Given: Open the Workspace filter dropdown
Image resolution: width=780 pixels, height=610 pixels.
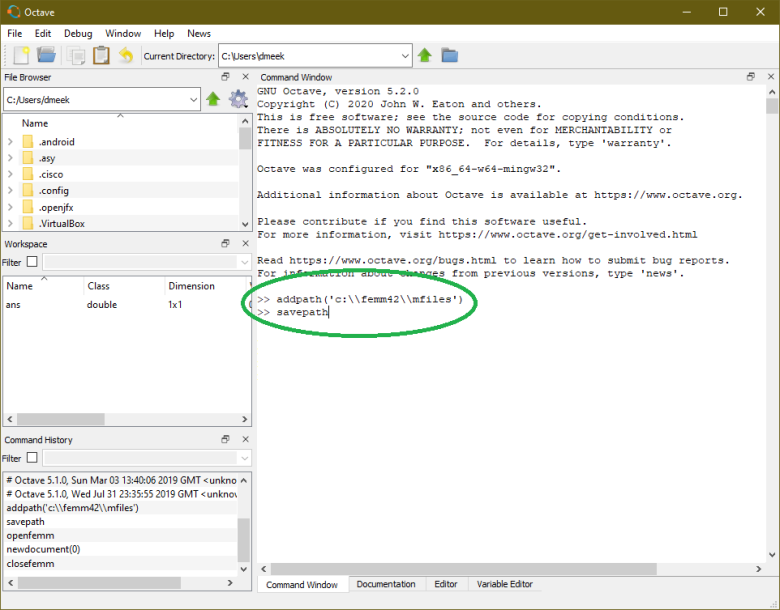Looking at the screenshot, I should [x=244, y=262].
